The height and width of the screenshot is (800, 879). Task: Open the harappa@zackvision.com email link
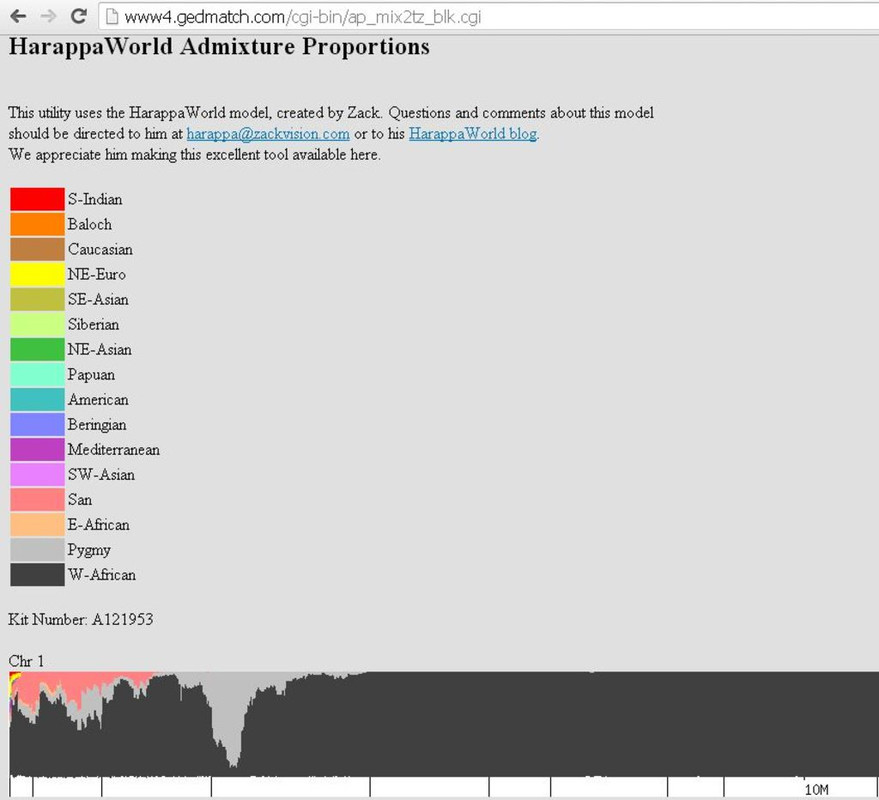click(268, 134)
